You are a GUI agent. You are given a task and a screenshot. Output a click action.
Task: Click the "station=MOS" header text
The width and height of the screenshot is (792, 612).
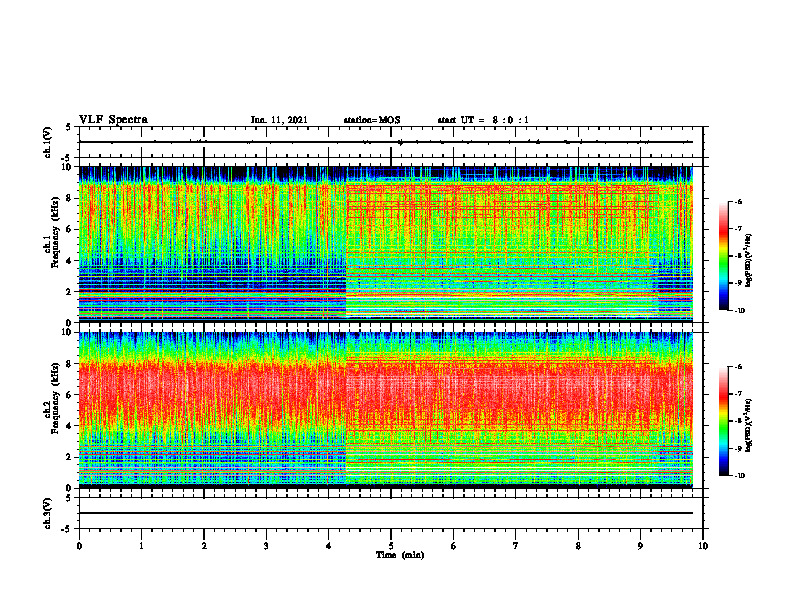coord(372,120)
